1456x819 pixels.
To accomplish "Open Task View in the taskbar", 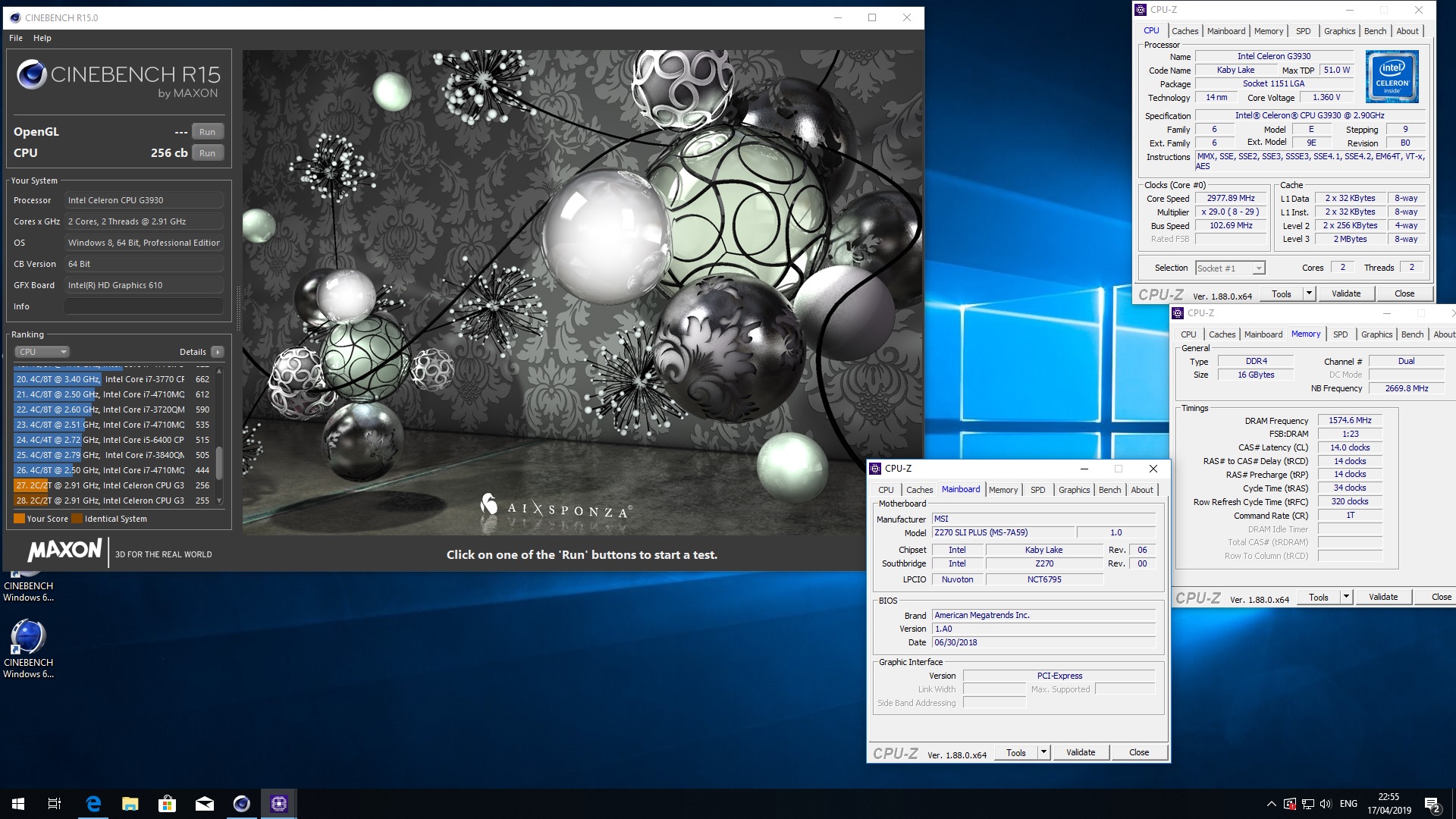I will pos(55,804).
